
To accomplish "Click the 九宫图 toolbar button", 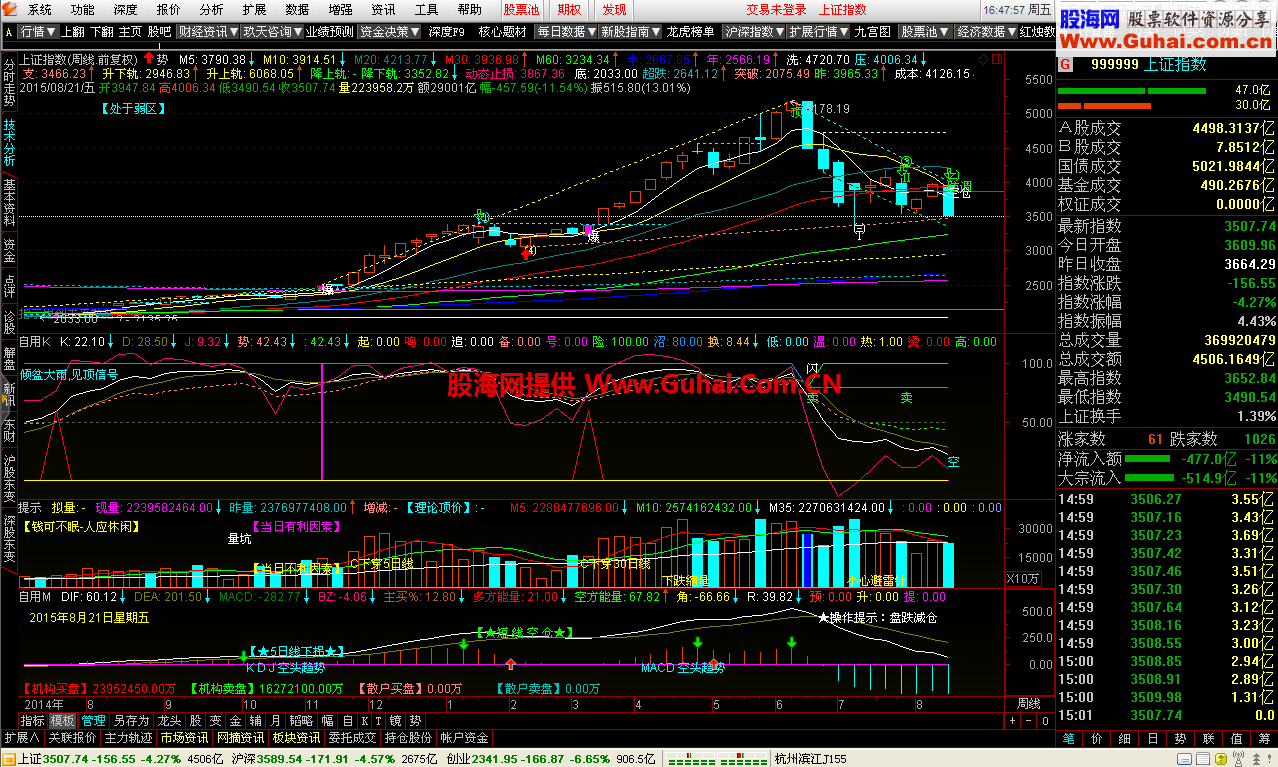I will coord(872,31).
